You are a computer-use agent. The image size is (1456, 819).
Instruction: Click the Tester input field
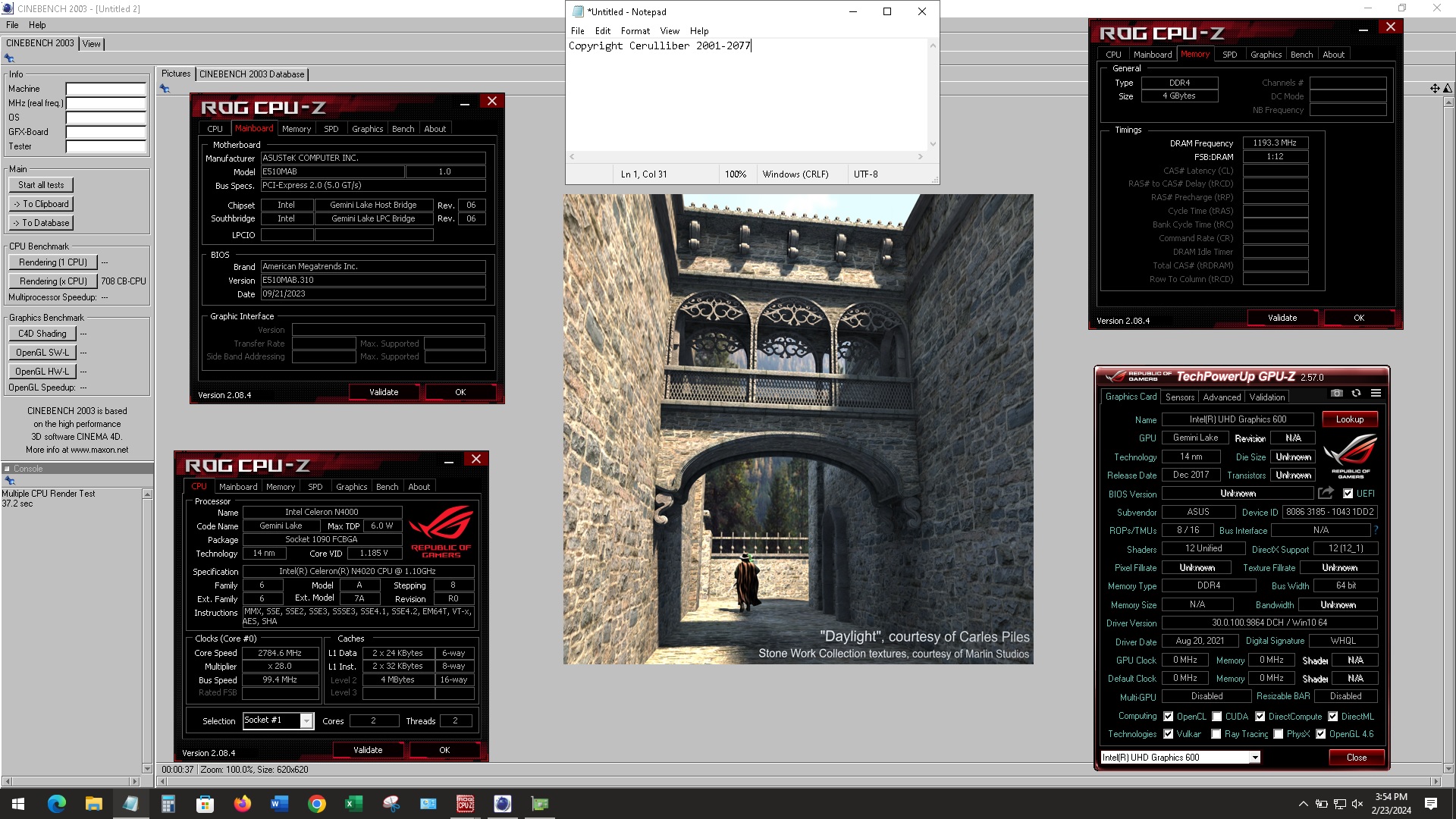tap(105, 146)
